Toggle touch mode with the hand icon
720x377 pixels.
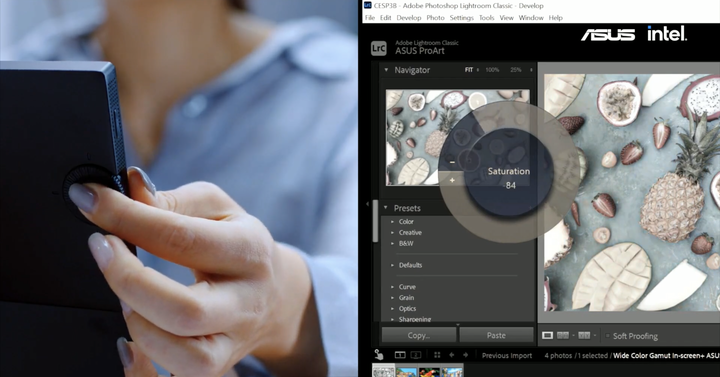tap(378, 354)
